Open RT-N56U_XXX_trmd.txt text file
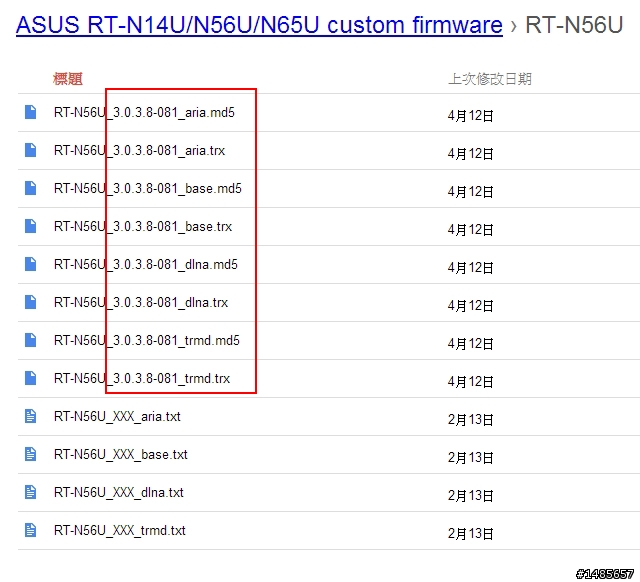This screenshot has height=582, width=640. 120,531
